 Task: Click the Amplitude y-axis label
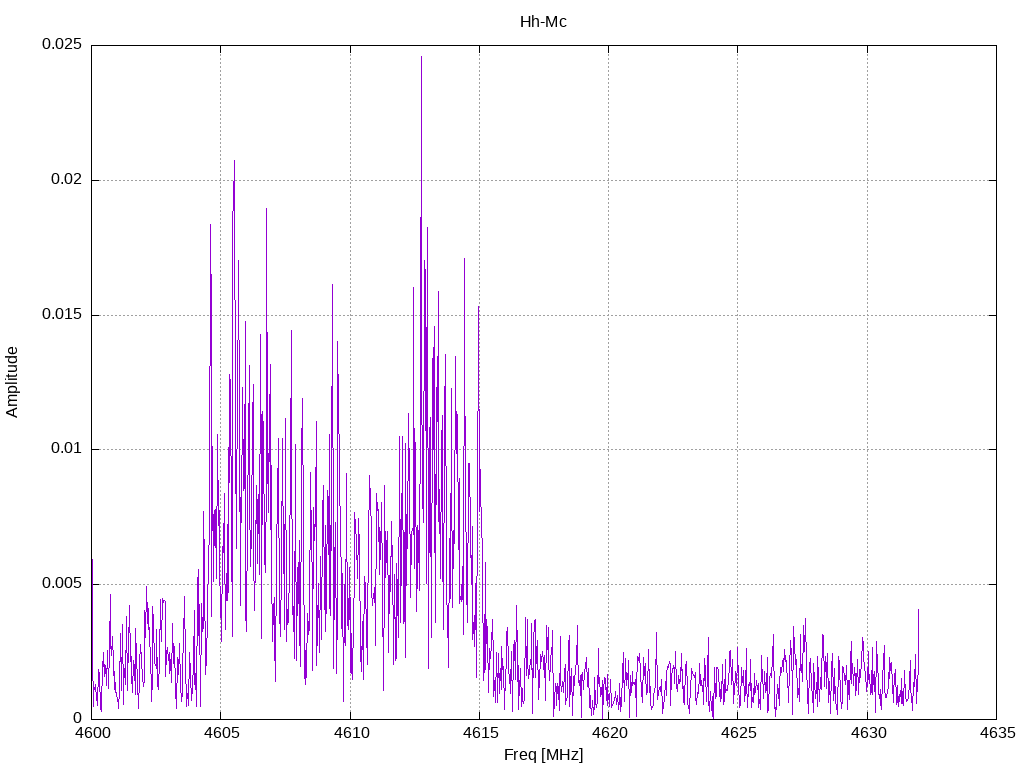12,381
